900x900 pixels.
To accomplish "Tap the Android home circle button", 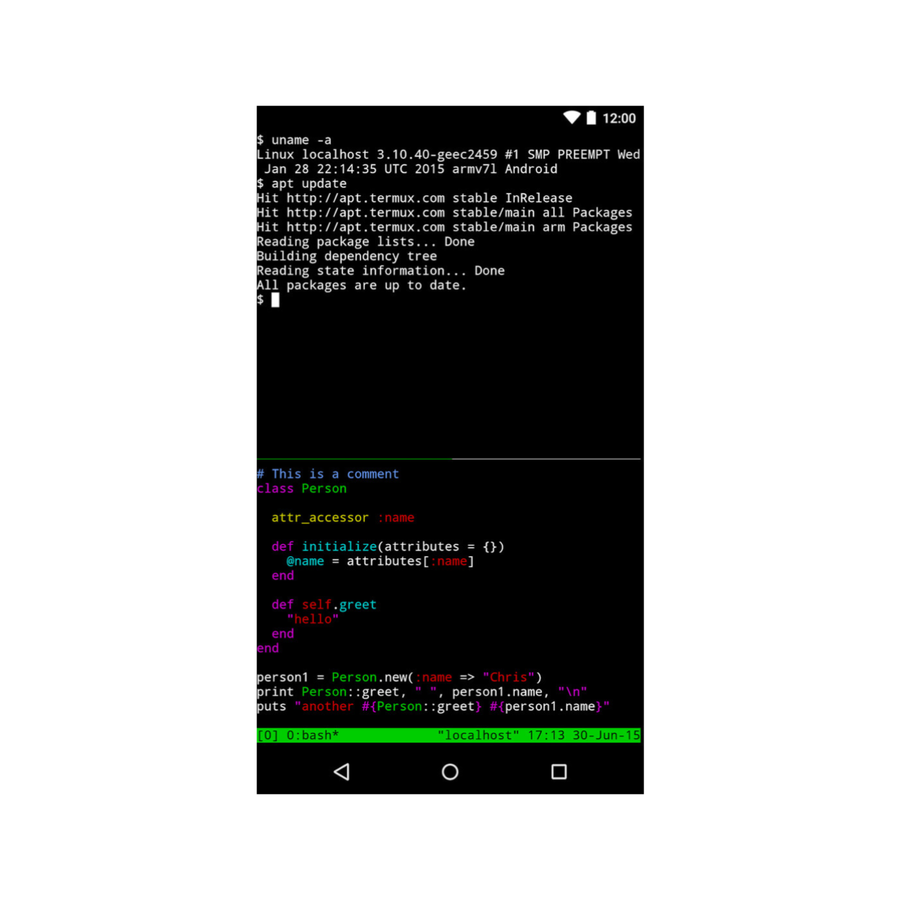I will [450, 771].
